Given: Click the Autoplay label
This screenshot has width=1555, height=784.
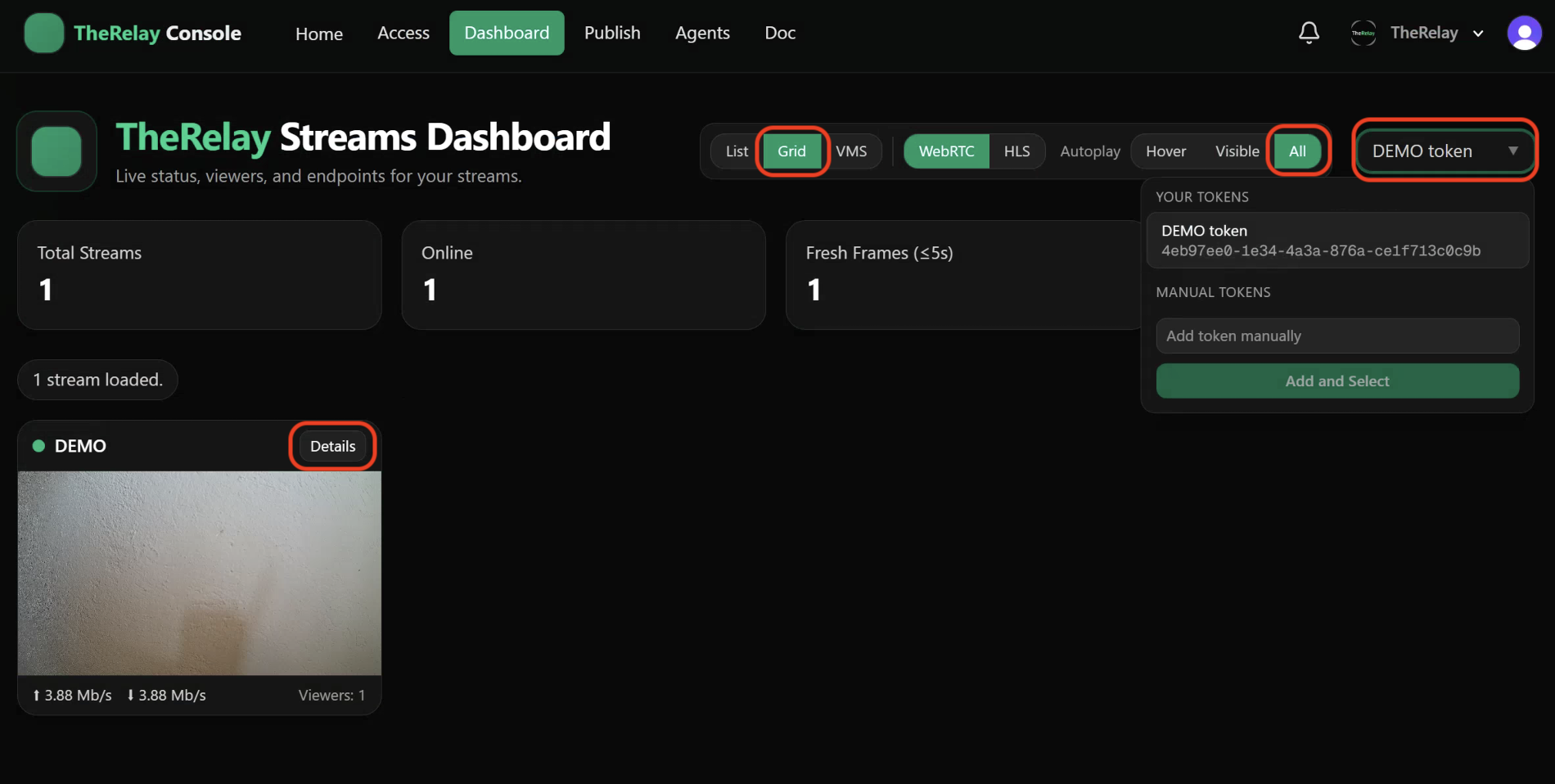Looking at the screenshot, I should point(1090,151).
